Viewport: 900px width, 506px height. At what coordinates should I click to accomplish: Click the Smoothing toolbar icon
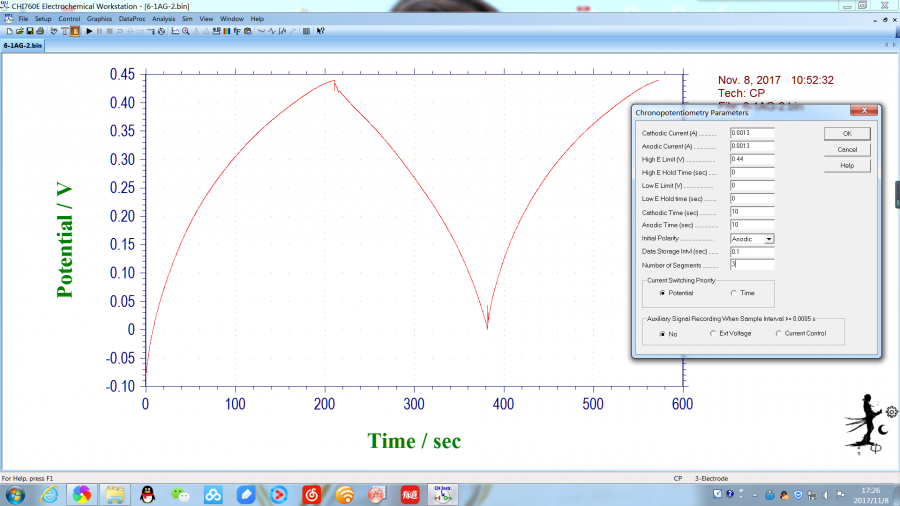click(x=261, y=31)
